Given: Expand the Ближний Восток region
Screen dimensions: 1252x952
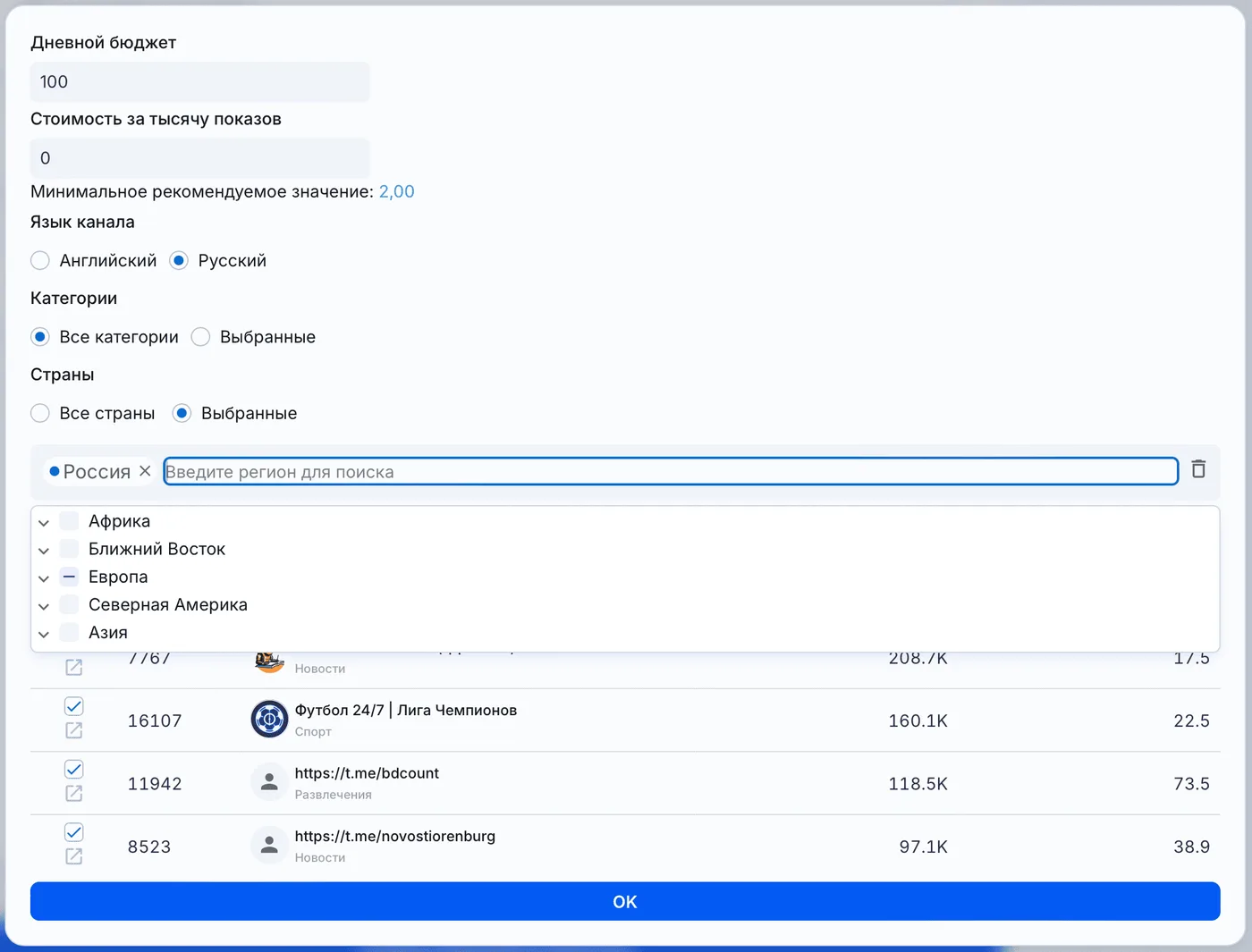Looking at the screenshot, I should [44, 551].
